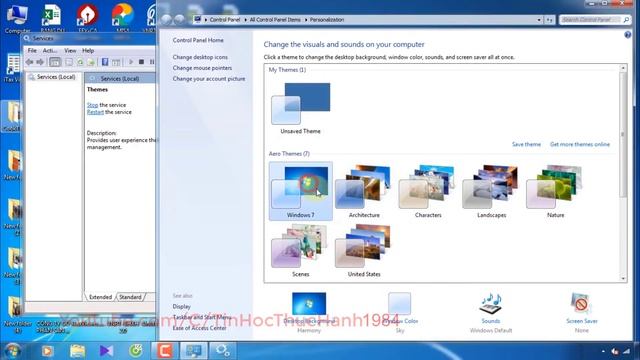Open Display under See also

pyautogui.click(x=182, y=306)
